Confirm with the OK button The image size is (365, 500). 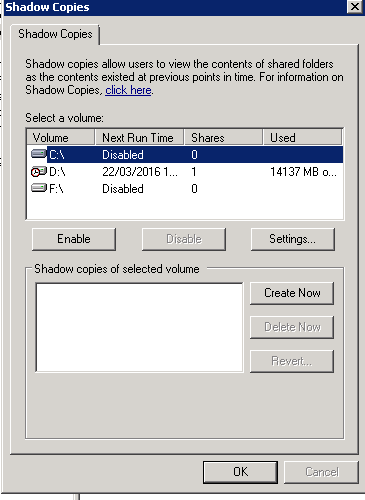click(240, 472)
